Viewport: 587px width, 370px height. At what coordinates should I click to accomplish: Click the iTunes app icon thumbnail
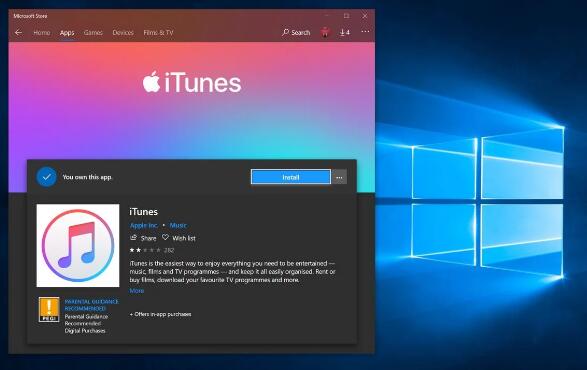(78, 246)
